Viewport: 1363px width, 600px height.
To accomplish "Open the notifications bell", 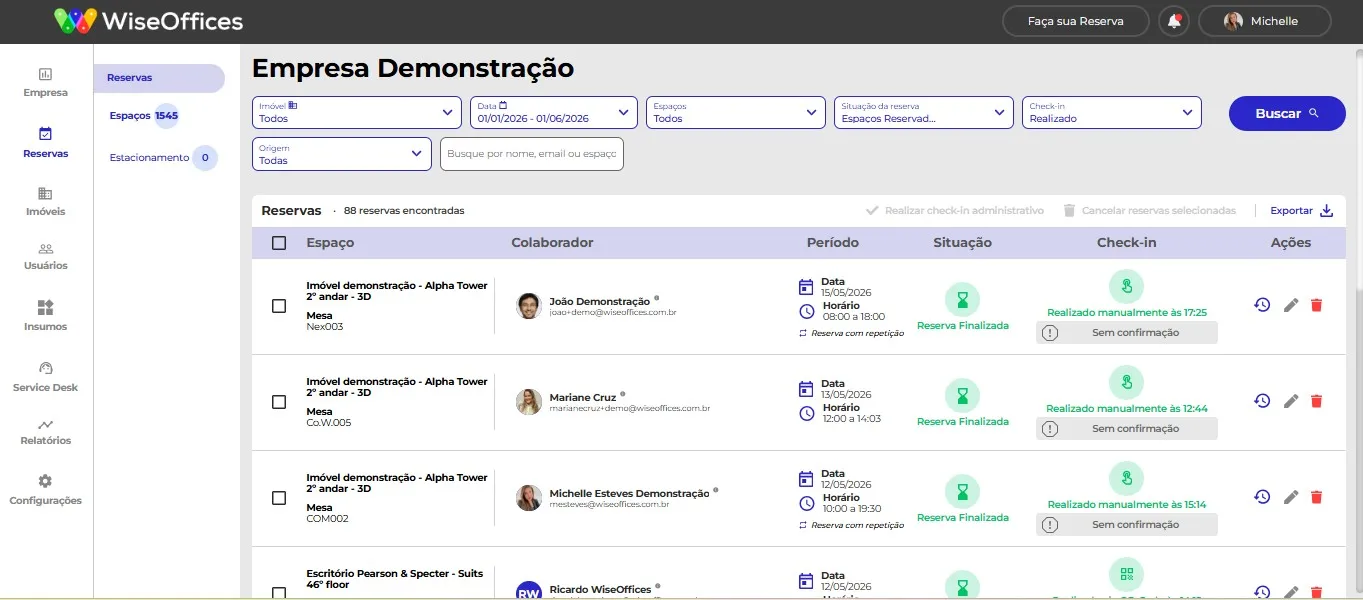I will [1174, 21].
